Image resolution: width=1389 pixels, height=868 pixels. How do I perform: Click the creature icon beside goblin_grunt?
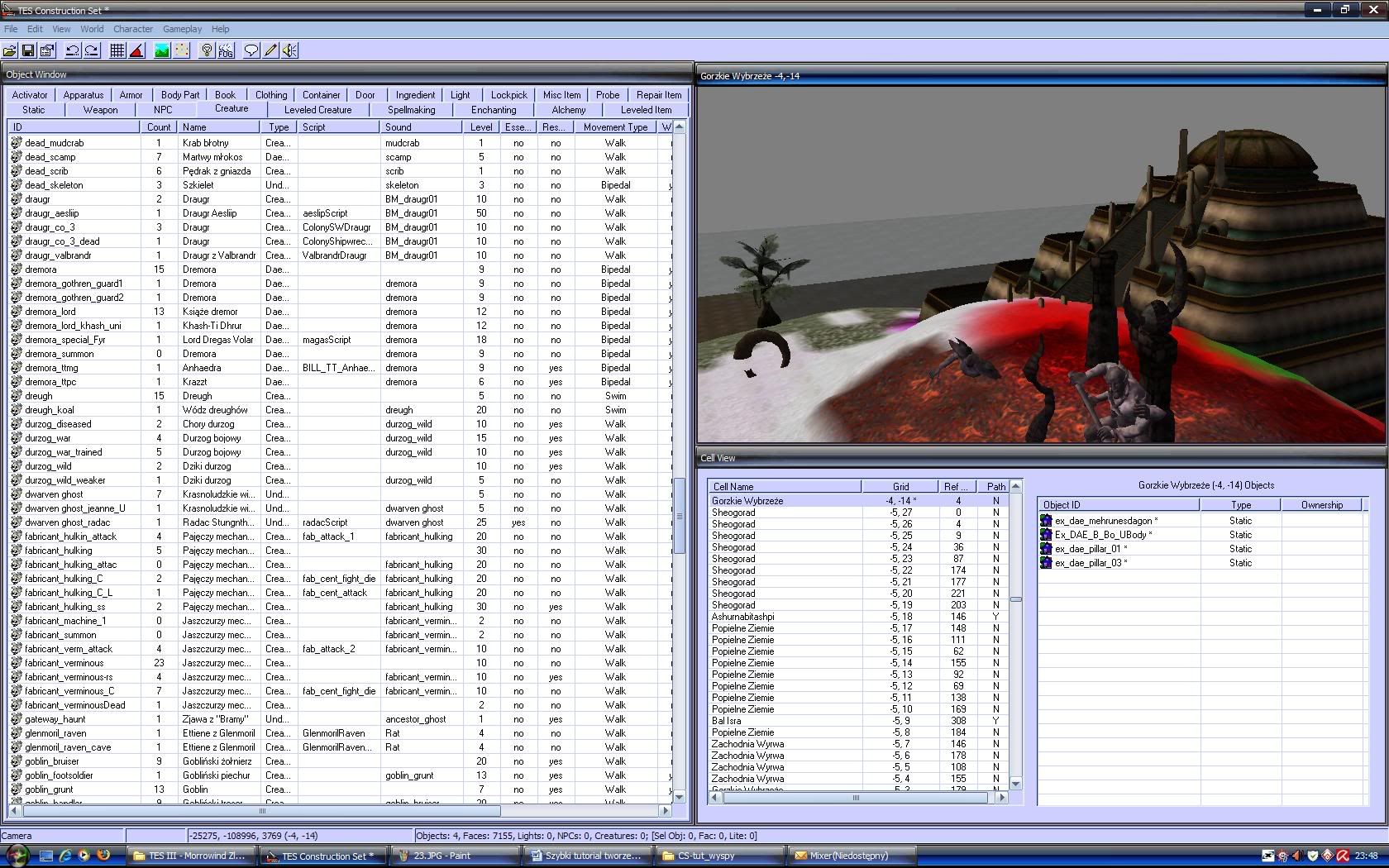16,789
